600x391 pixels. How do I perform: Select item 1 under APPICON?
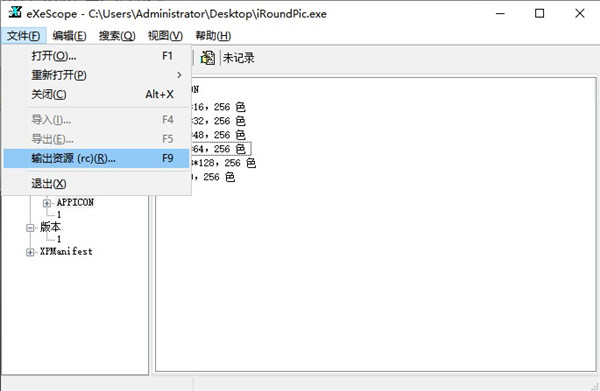click(59, 215)
